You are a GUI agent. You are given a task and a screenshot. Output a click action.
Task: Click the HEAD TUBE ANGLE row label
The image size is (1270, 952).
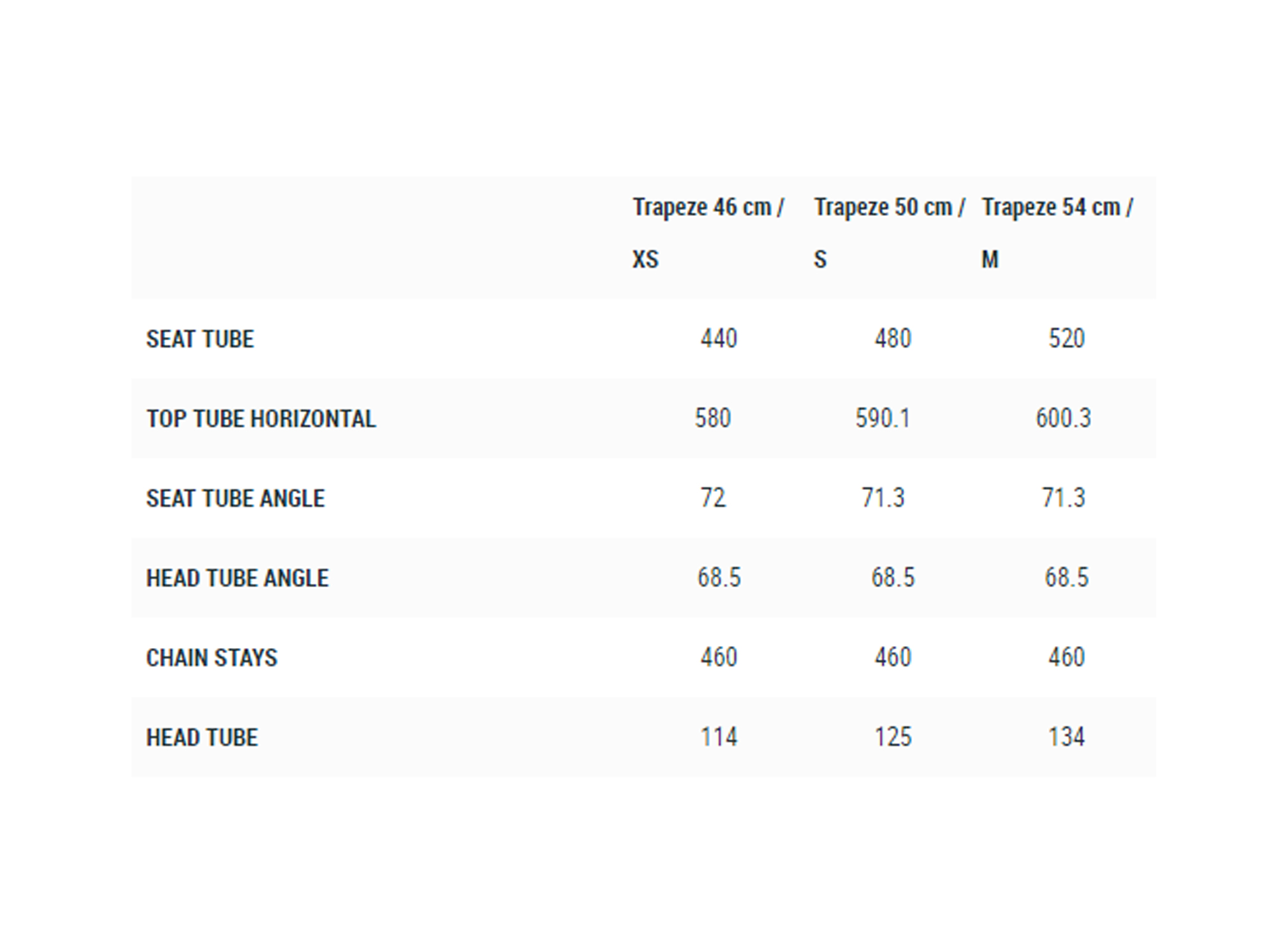(237, 578)
